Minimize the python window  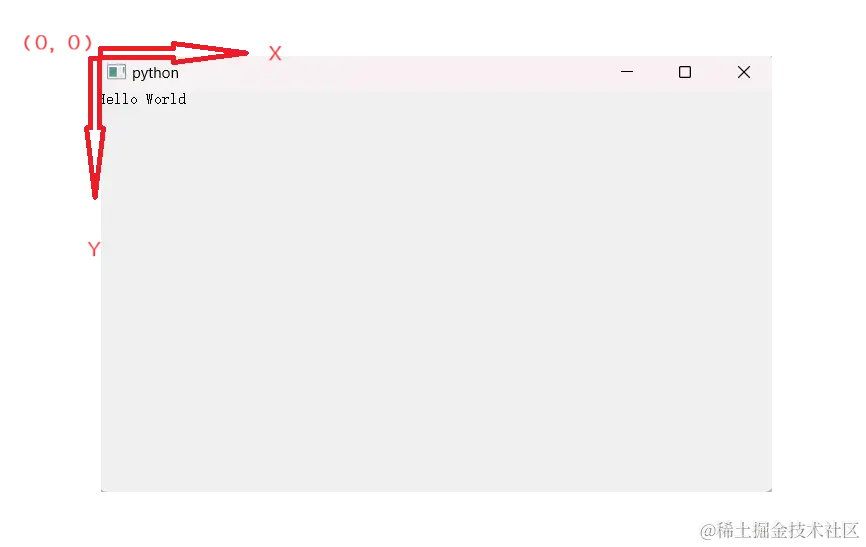(627, 72)
